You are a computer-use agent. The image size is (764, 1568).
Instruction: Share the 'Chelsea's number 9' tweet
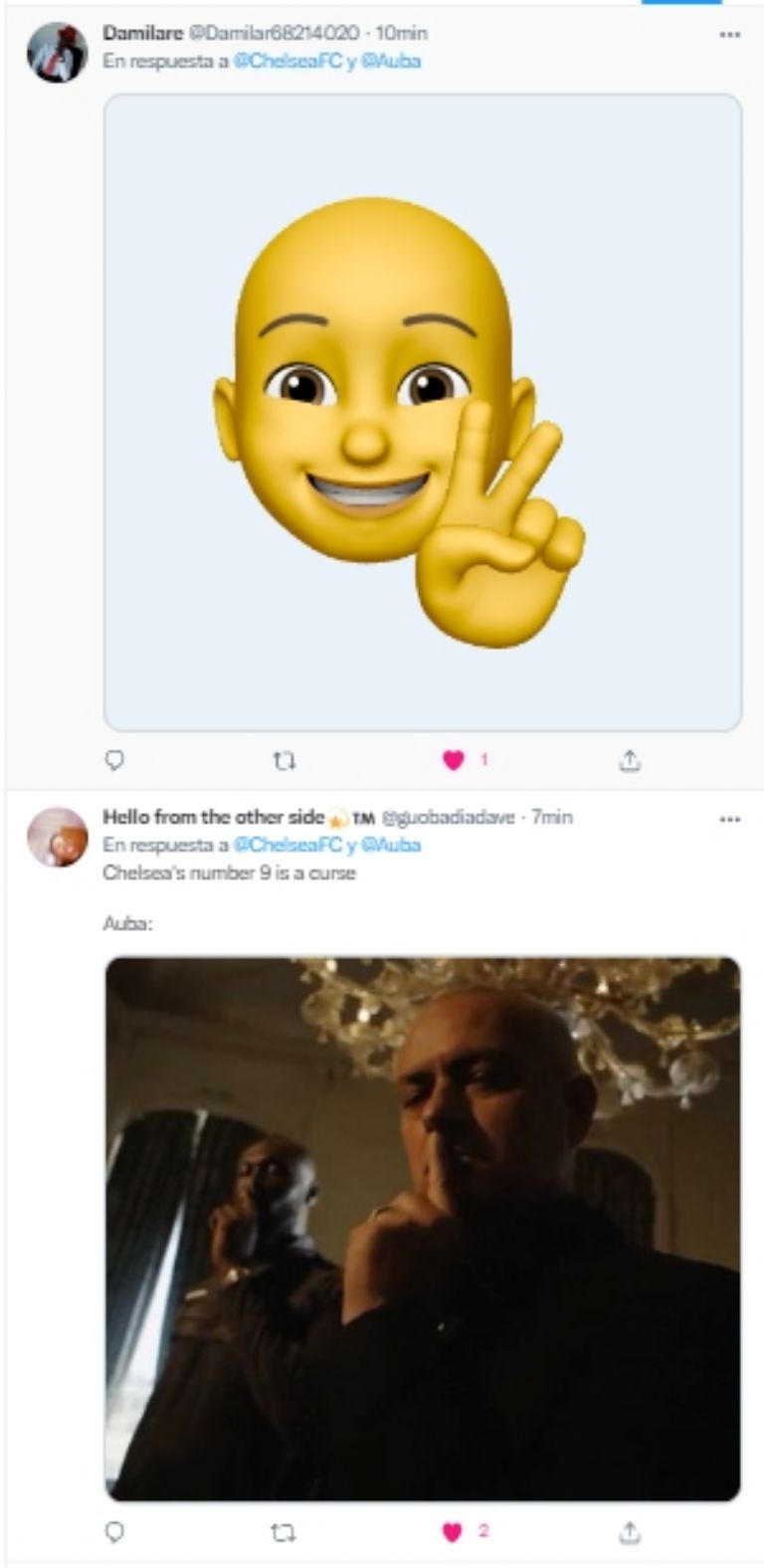pos(629,1532)
